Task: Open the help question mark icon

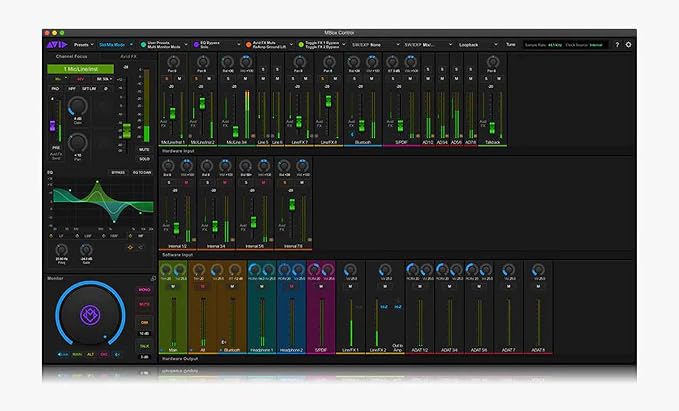Action: click(617, 45)
